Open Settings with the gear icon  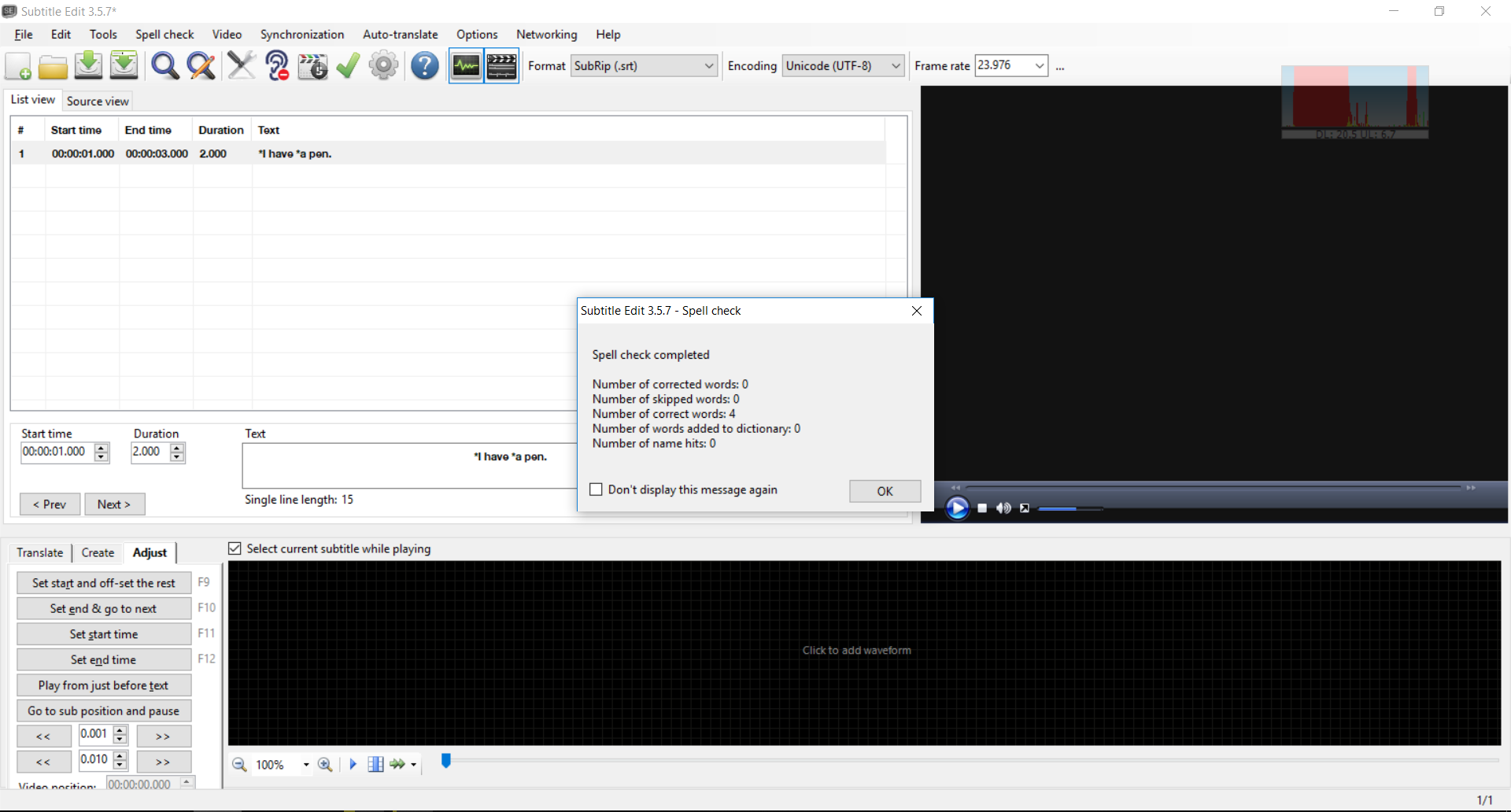383,65
